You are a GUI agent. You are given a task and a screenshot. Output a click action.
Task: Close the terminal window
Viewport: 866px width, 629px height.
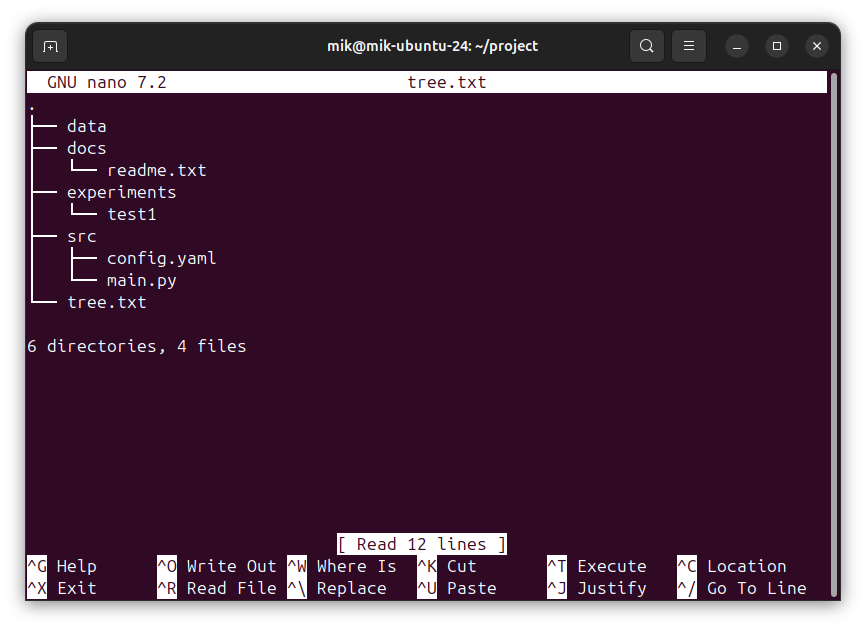817,46
